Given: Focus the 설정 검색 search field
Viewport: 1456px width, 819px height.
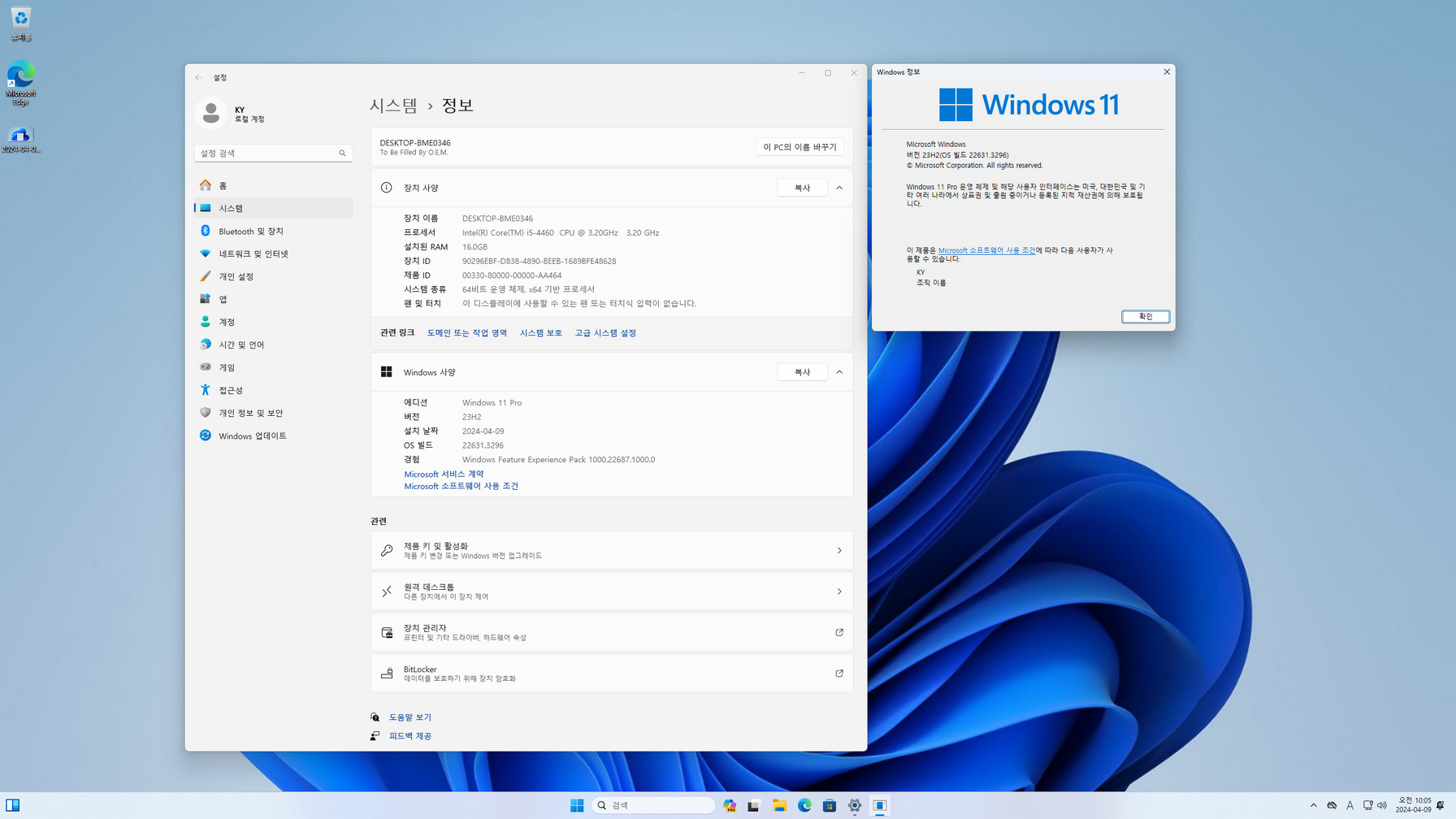Looking at the screenshot, I should click(x=273, y=153).
